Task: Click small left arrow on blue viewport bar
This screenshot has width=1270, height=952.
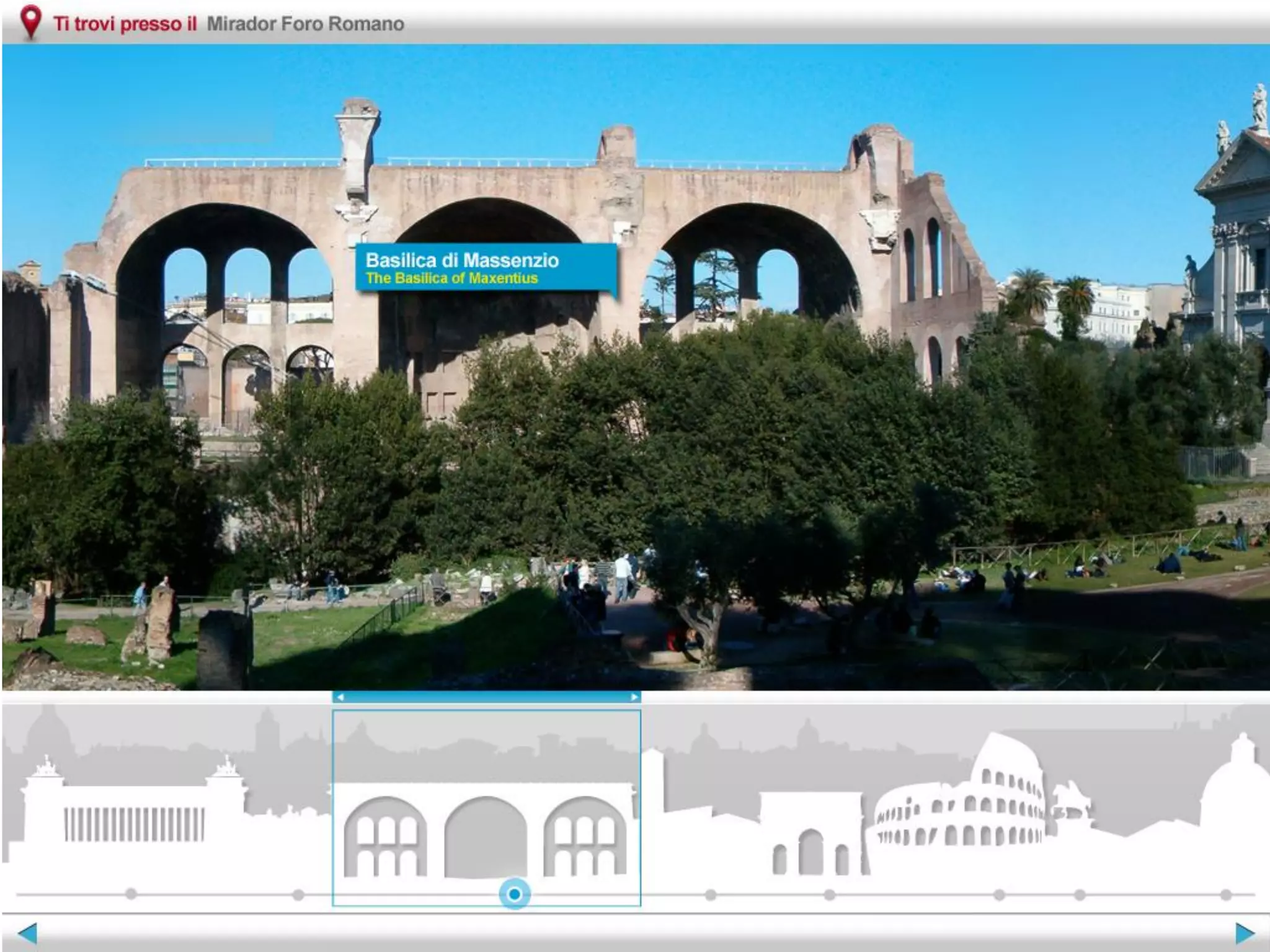Action: click(340, 697)
